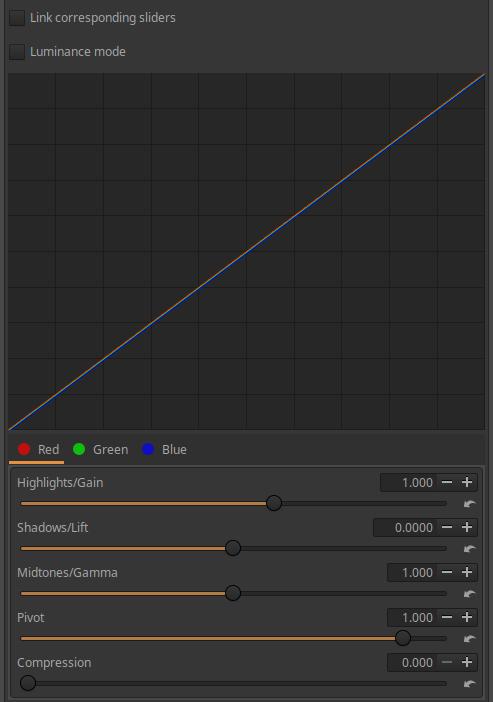The width and height of the screenshot is (493, 702).
Task: Switch to the Blue channel tab
Action: click(164, 449)
